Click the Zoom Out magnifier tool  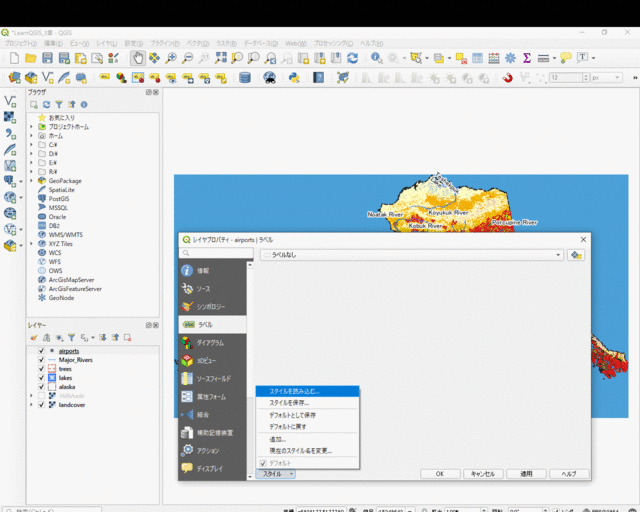tap(187, 58)
